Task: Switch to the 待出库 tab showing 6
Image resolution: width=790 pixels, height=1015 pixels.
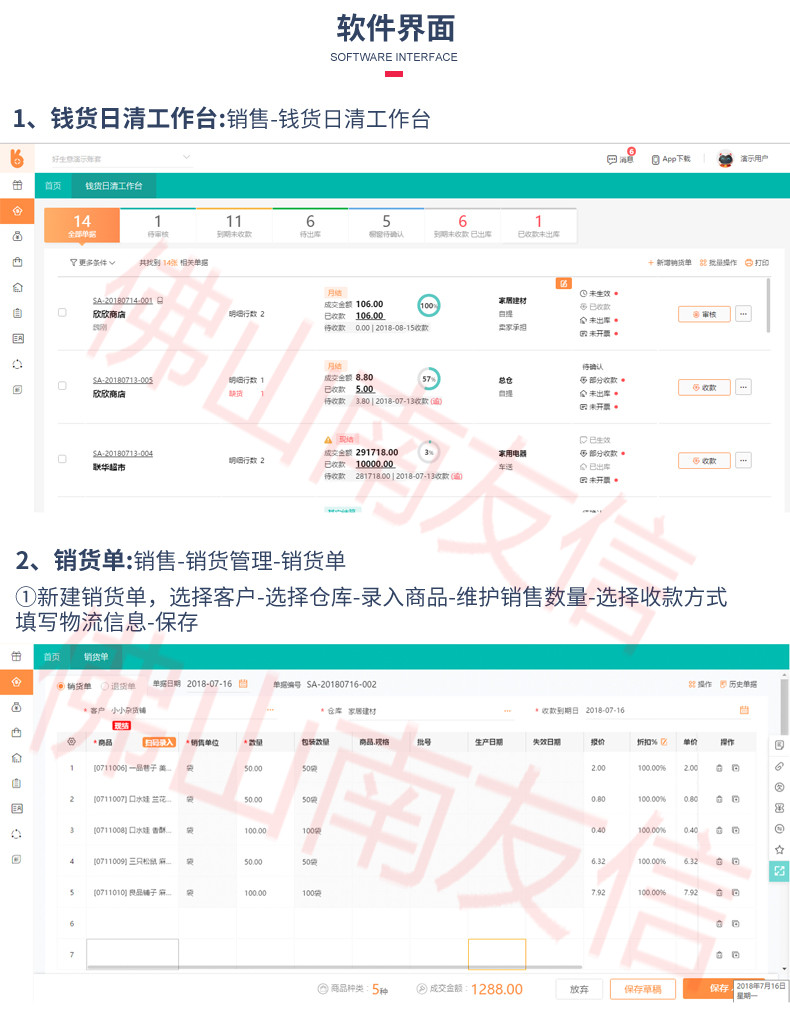Action: coord(310,225)
